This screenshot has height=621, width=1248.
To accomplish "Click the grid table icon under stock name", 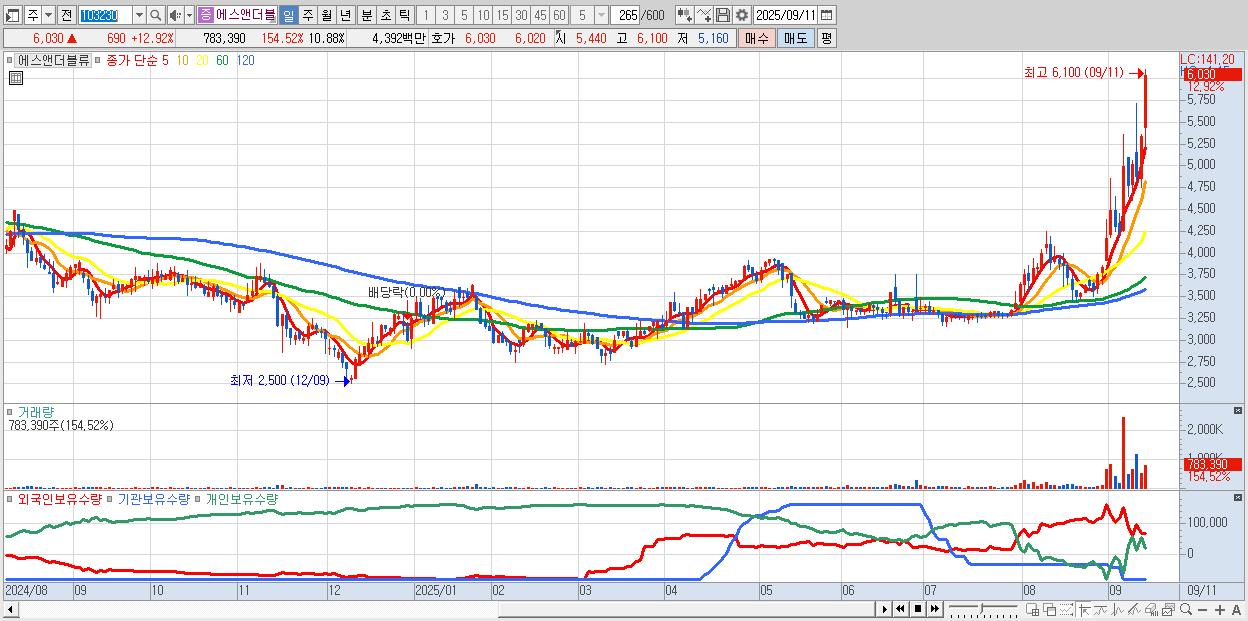I will click(x=15, y=78).
